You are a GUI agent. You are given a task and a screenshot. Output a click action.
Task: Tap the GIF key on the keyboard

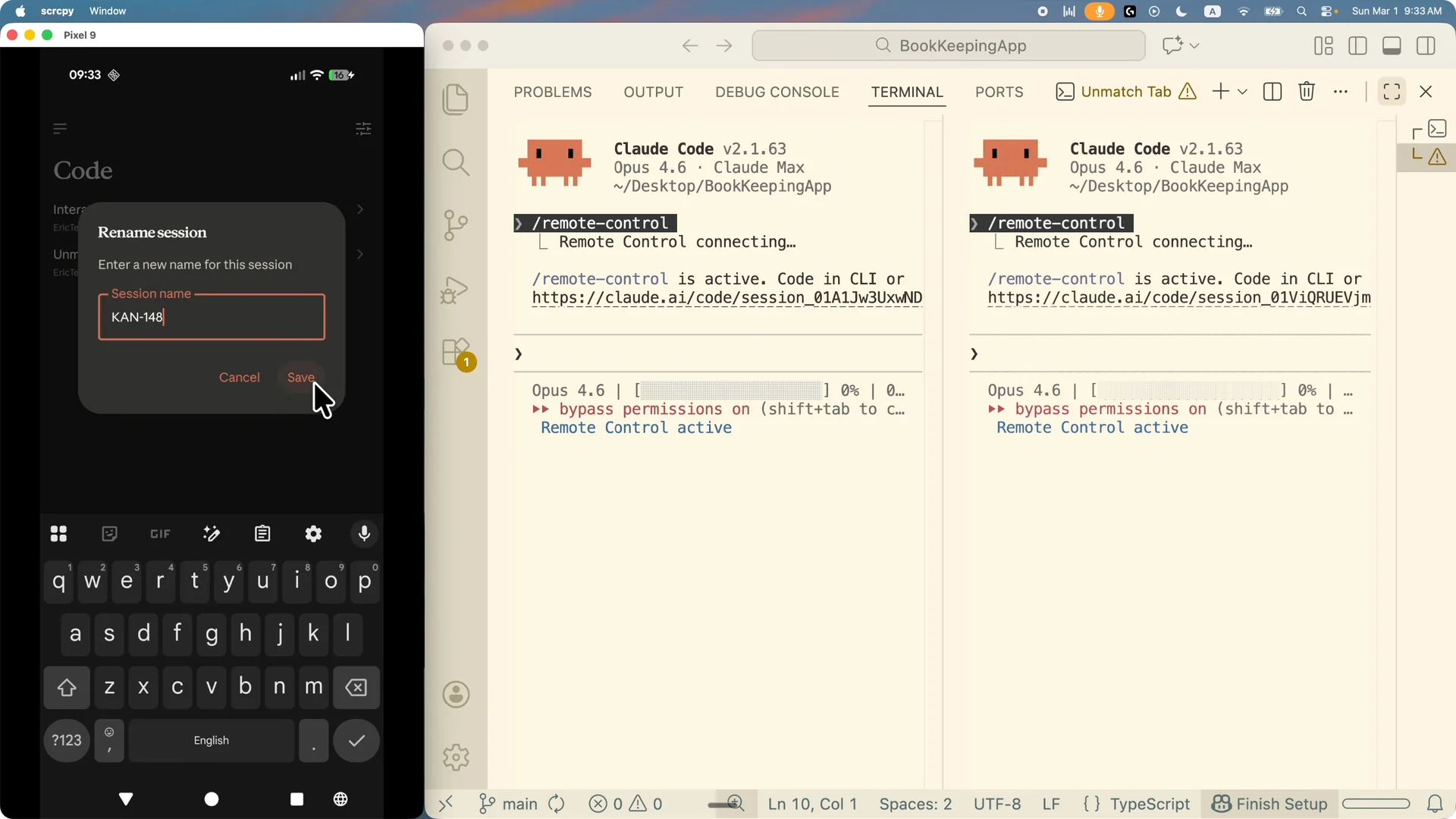click(160, 534)
